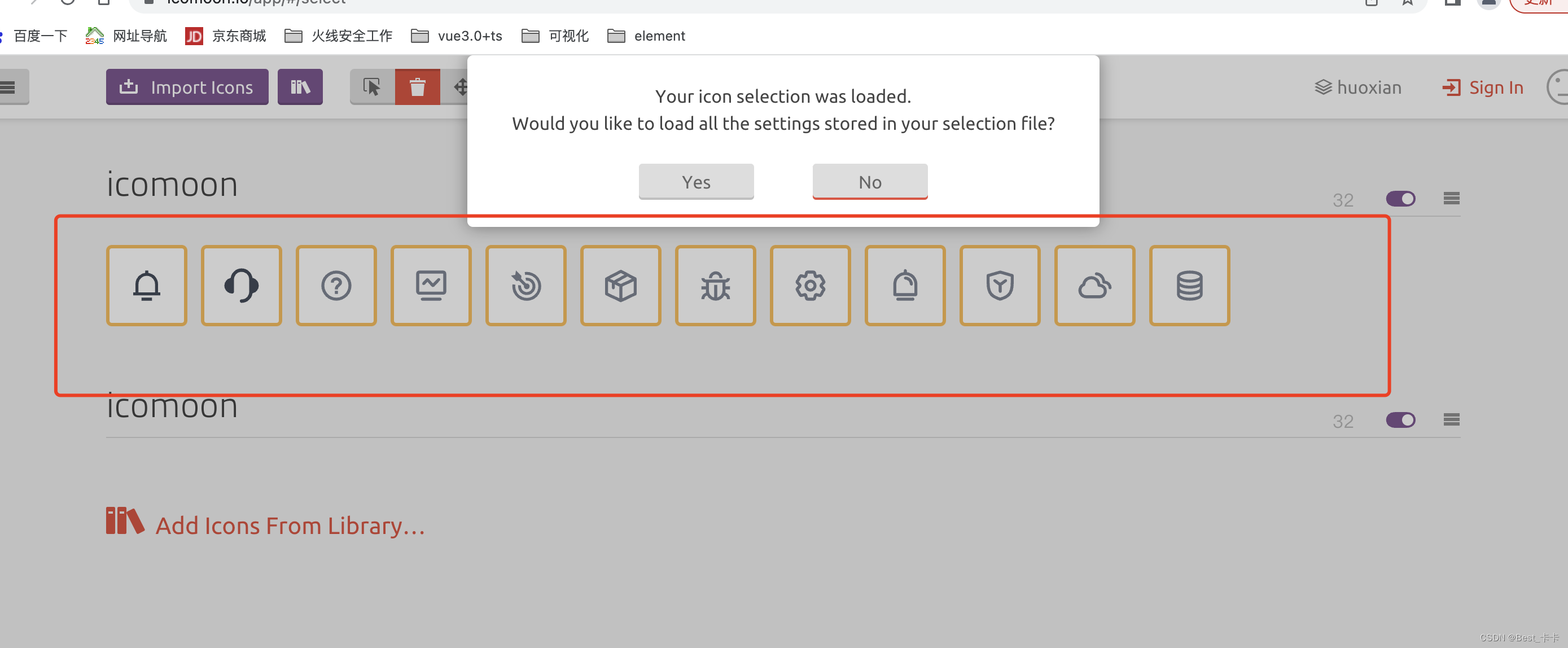
Task: Select the headphones icon
Action: point(241,284)
